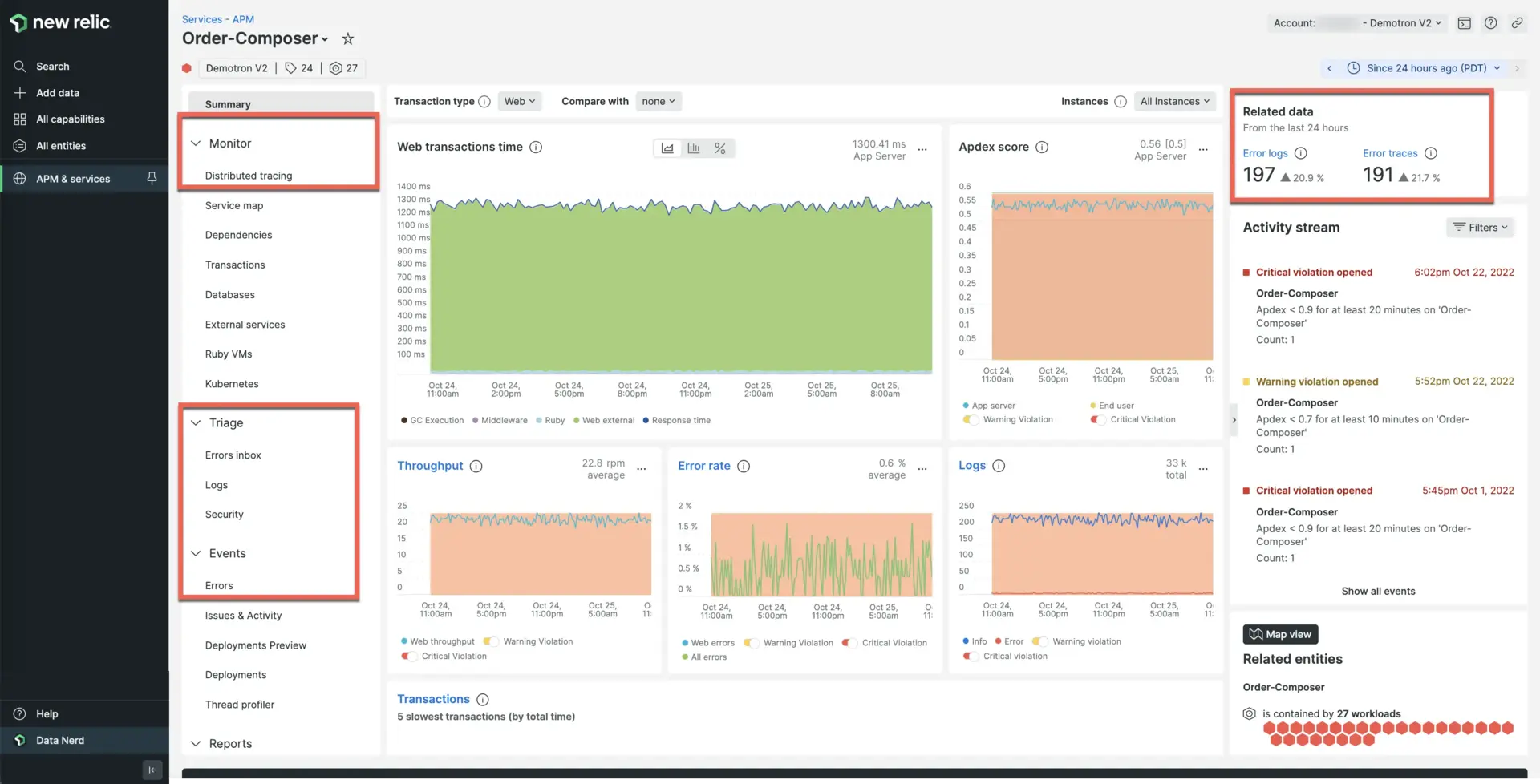The height and width of the screenshot is (784, 1540).
Task: Toggle Warning Violation in Throughput legend
Action: point(489,641)
